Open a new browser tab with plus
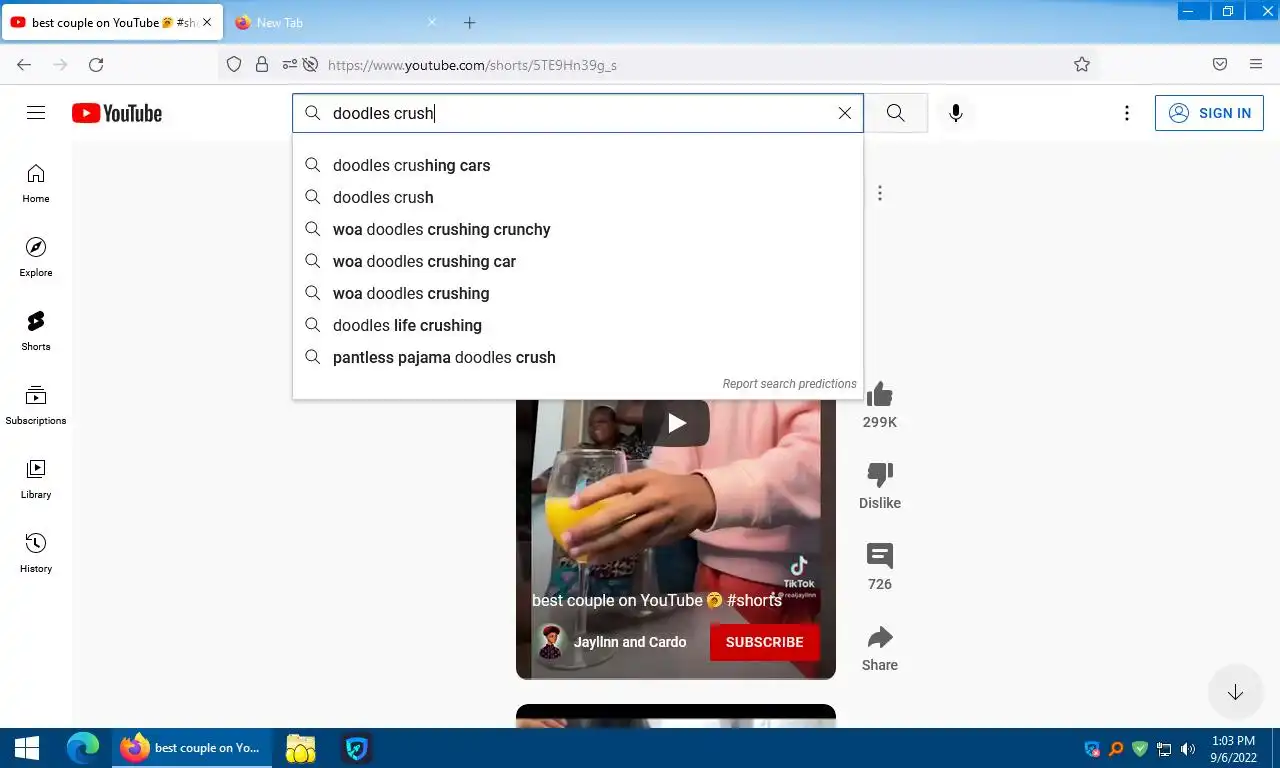 [470, 22]
